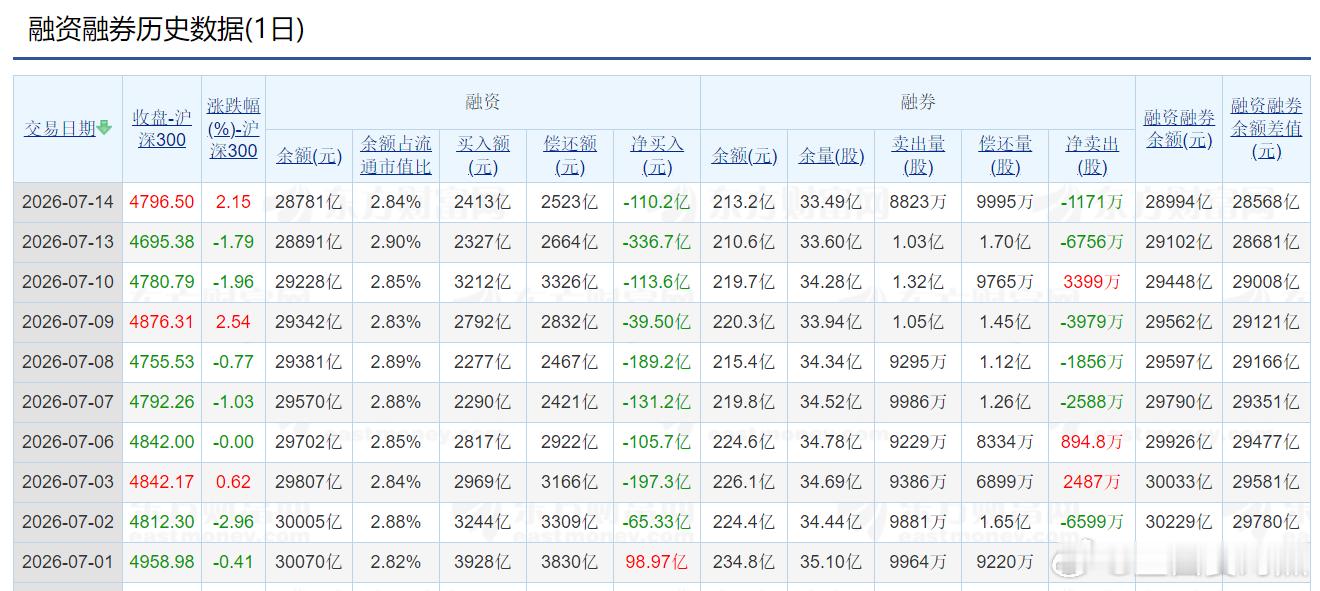Select the 2026-07-03 date cell
This screenshot has height=591, width=1320.
pos(68,482)
